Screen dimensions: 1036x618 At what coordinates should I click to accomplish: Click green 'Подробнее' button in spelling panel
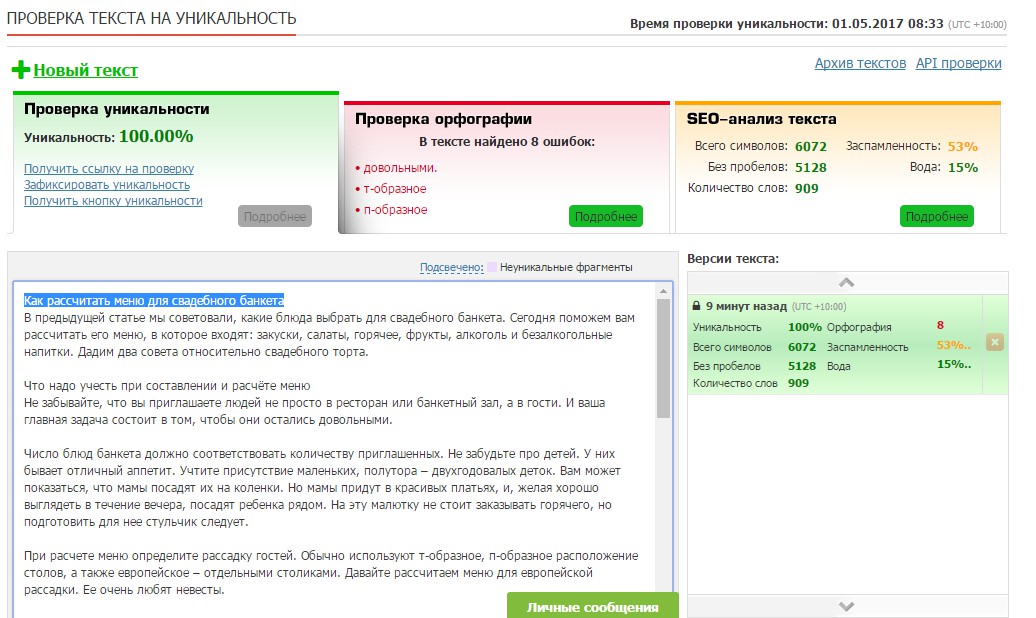[605, 216]
